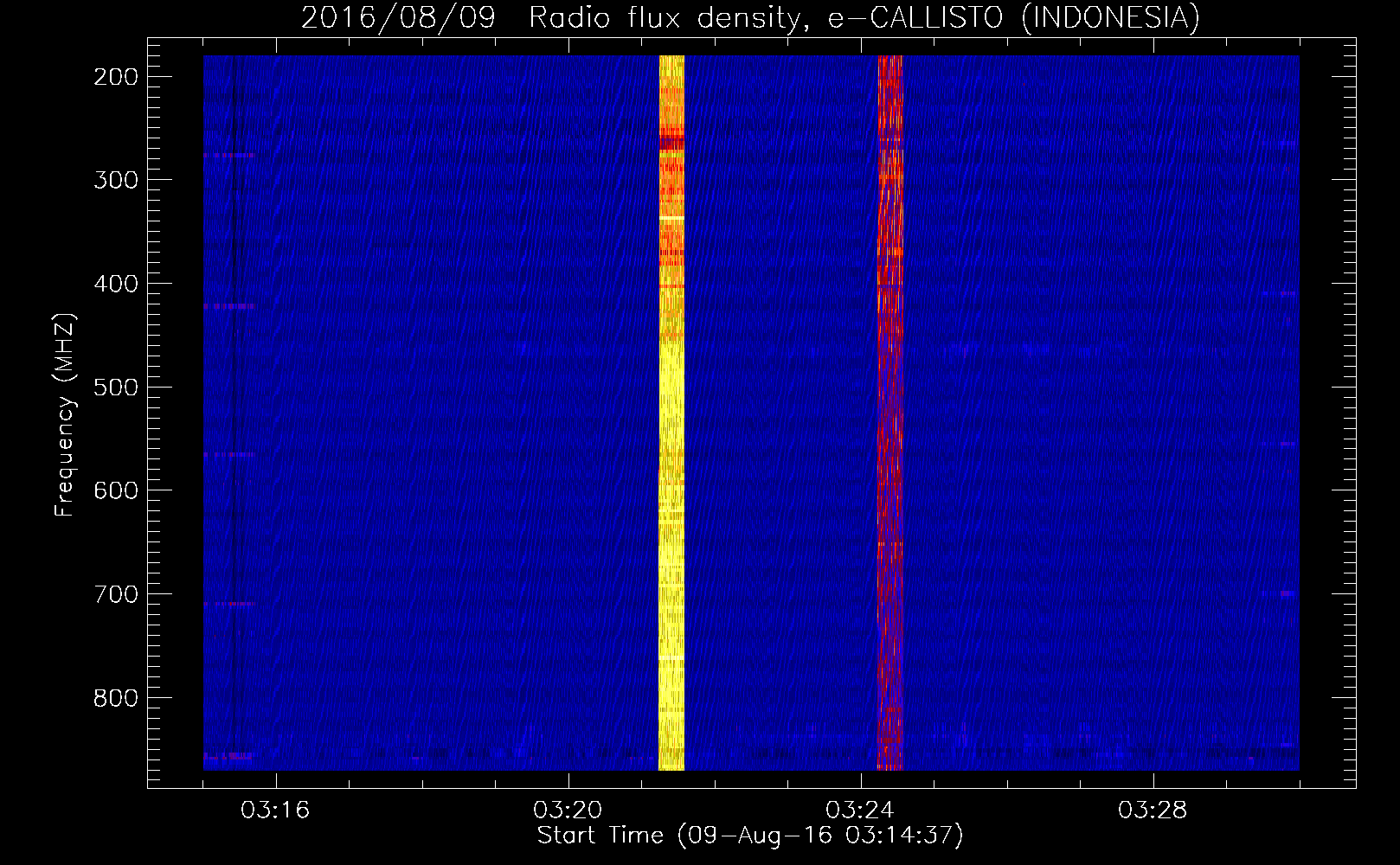Screen dimensions: 1400x865
Task: Select the 400 frequency tick label
Action: click(116, 284)
